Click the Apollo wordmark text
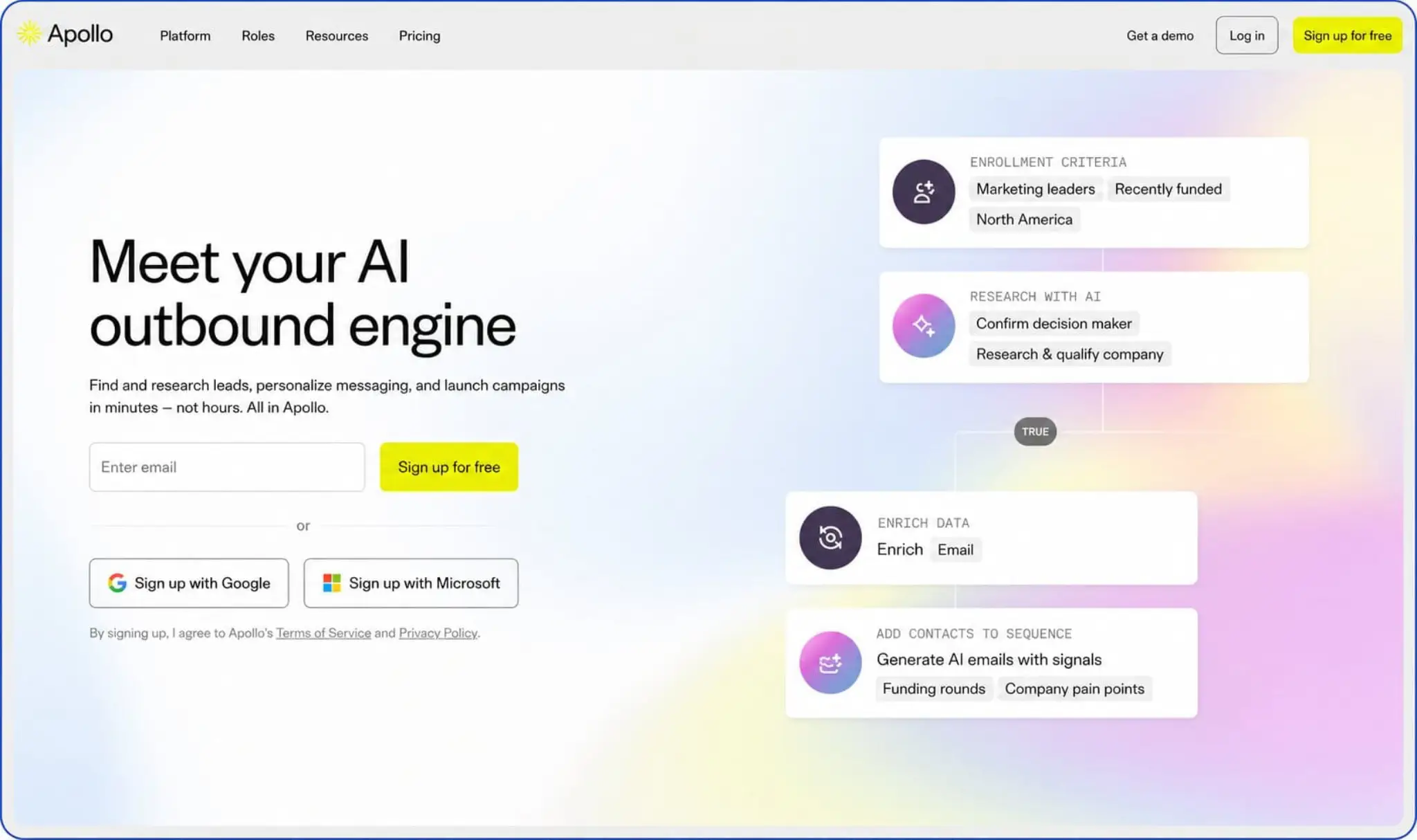1417x840 pixels. coord(80,34)
